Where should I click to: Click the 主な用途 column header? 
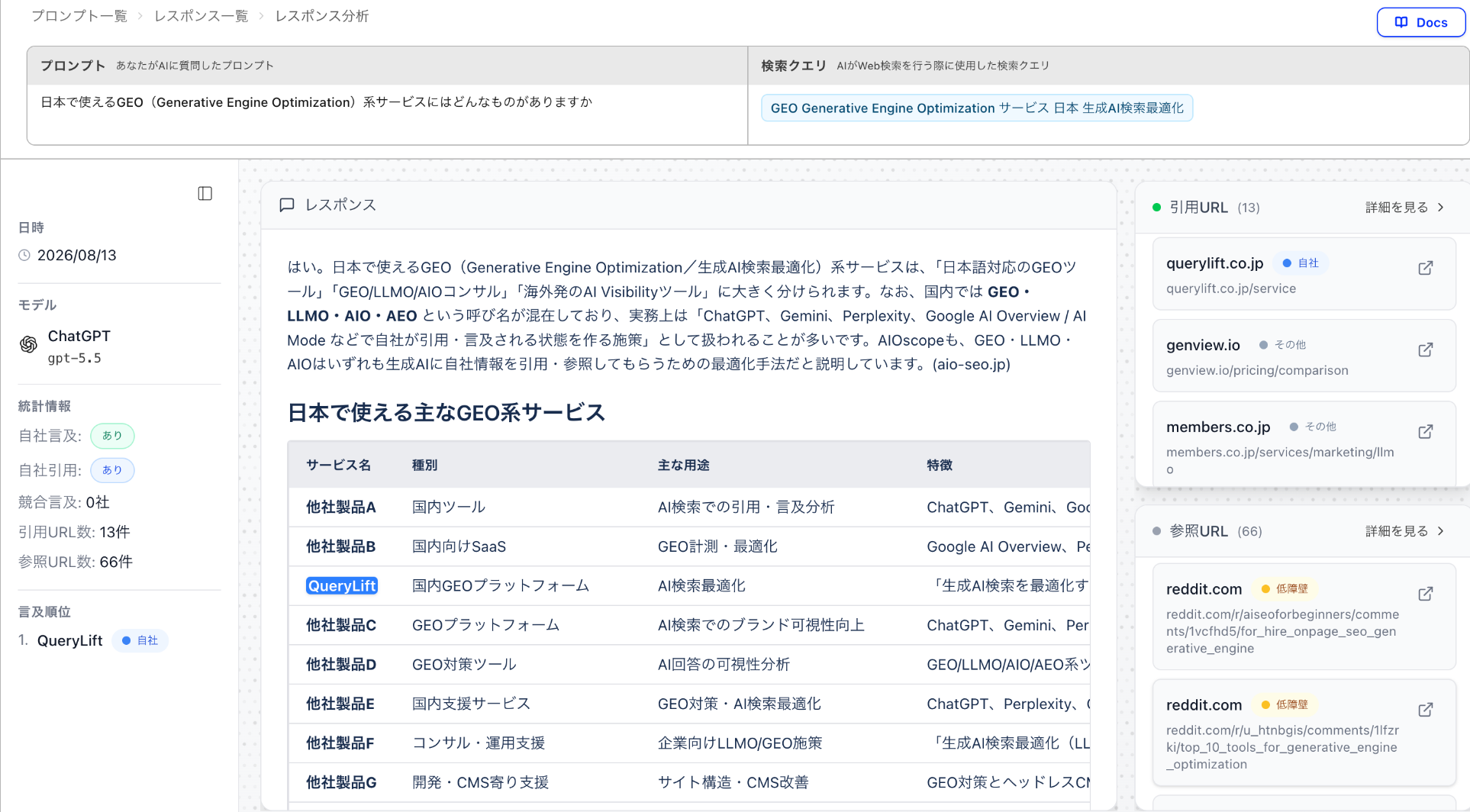click(x=684, y=466)
